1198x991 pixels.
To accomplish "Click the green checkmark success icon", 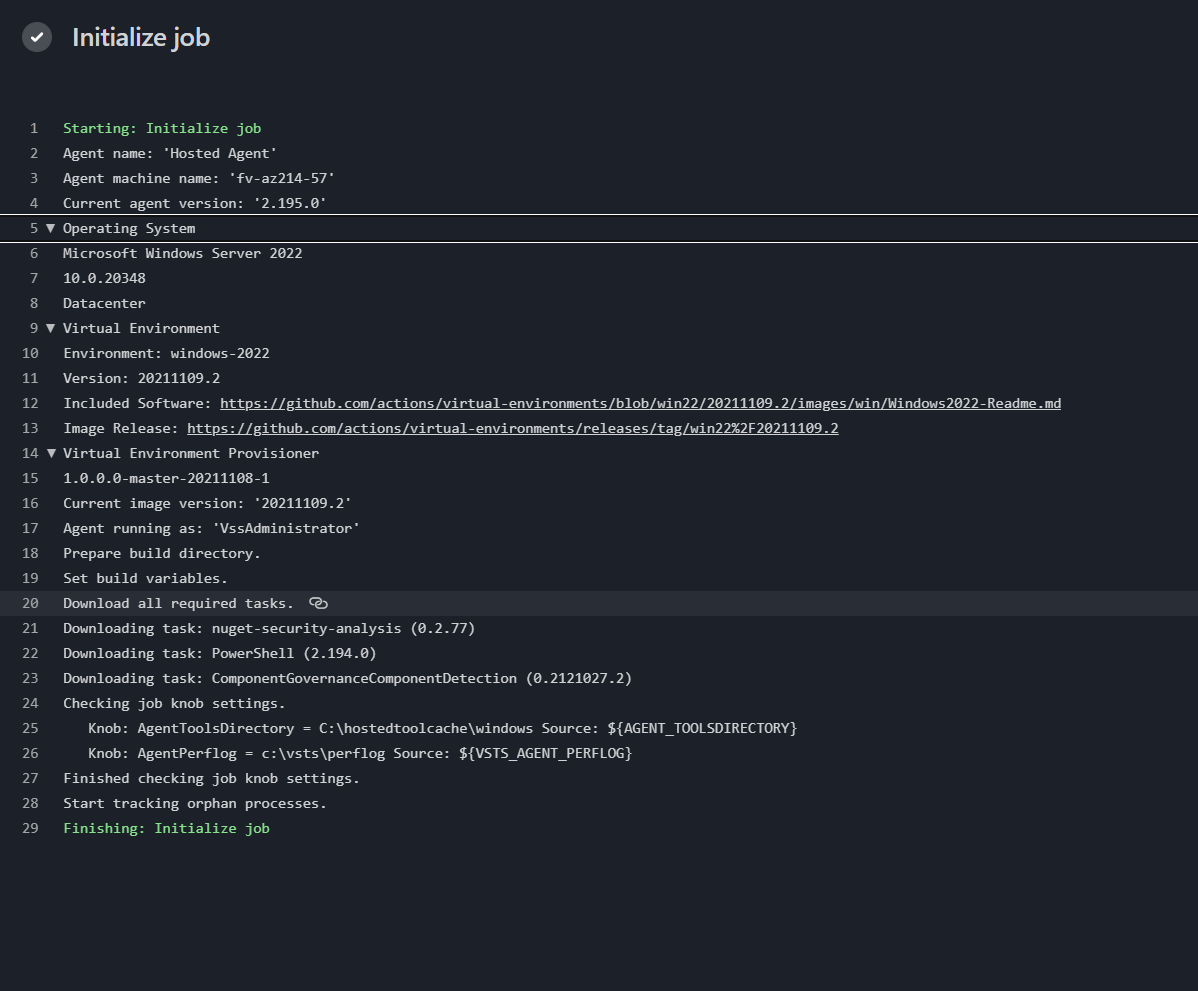I will (36, 37).
